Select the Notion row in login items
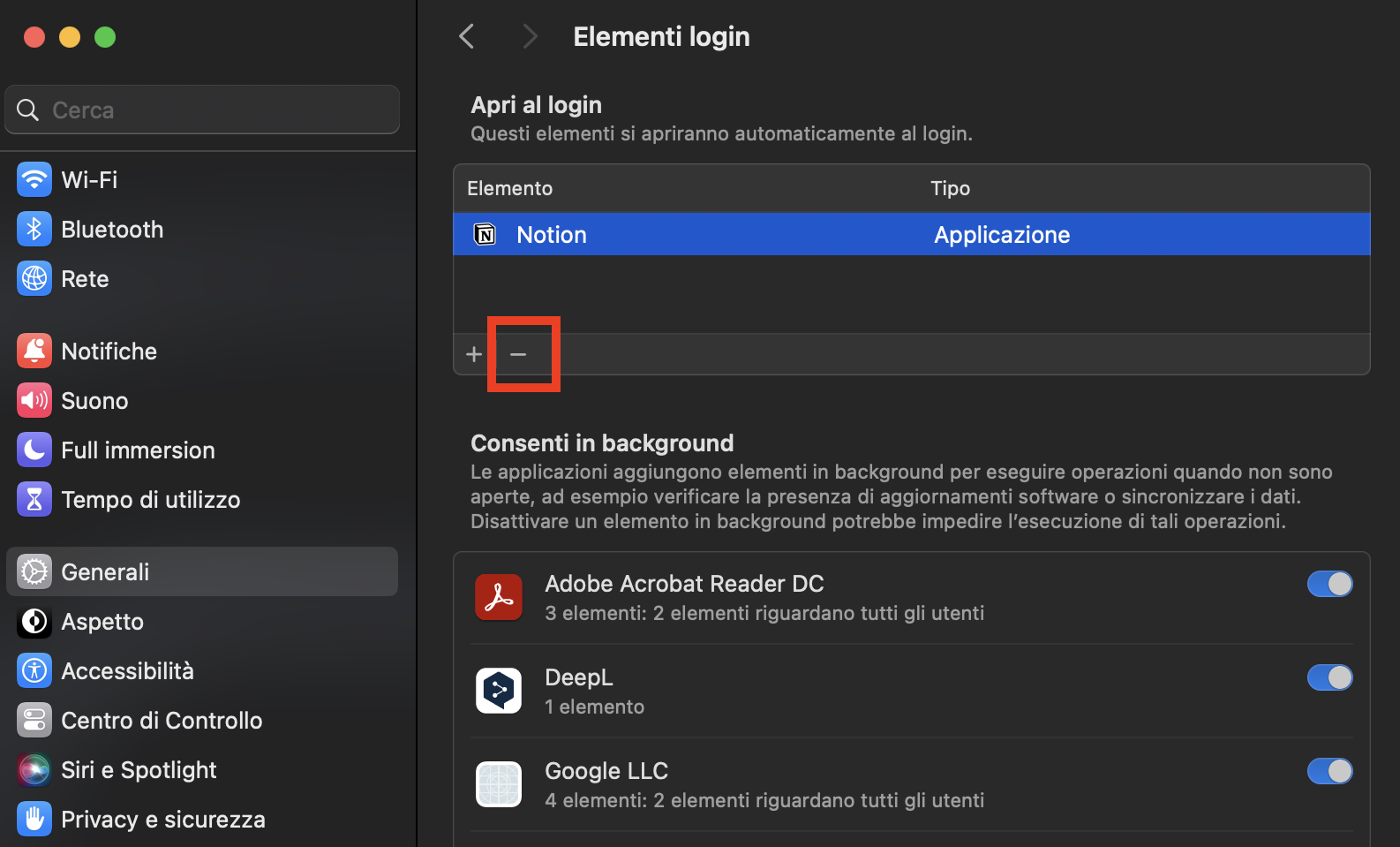Screen dimensions: 1400x847 (912, 234)
